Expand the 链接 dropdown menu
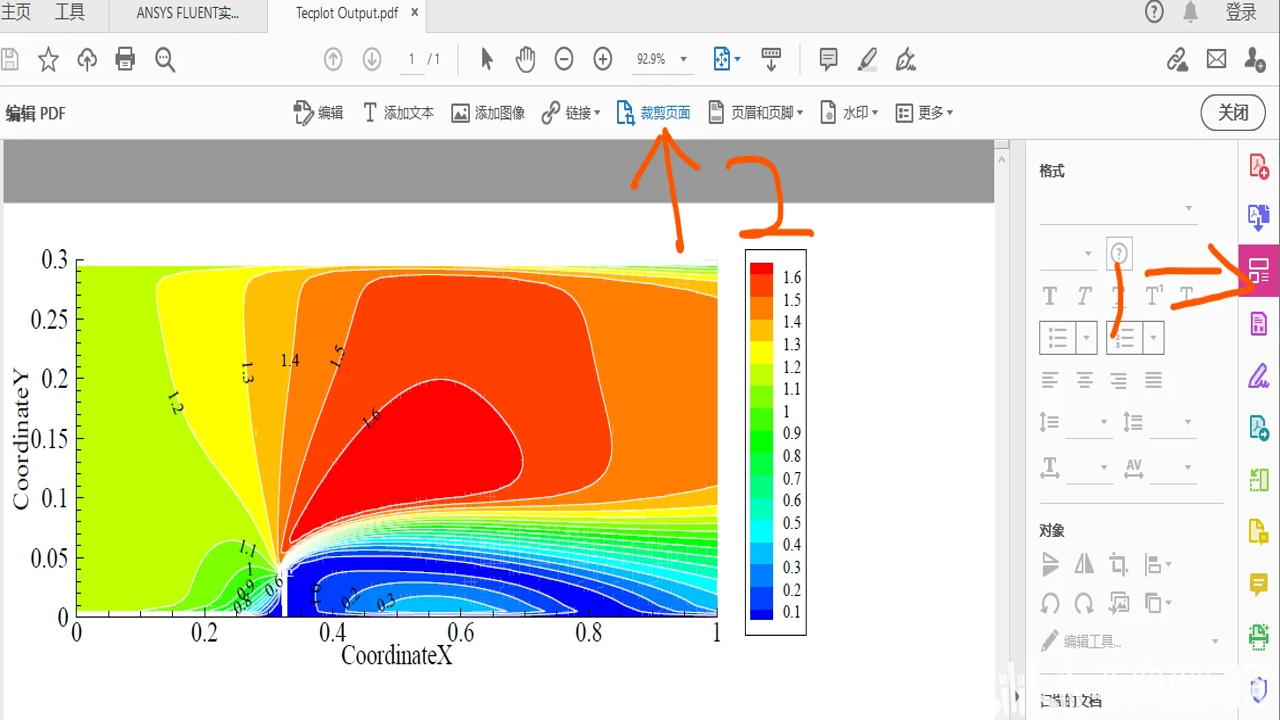 click(x=571, y=113)
